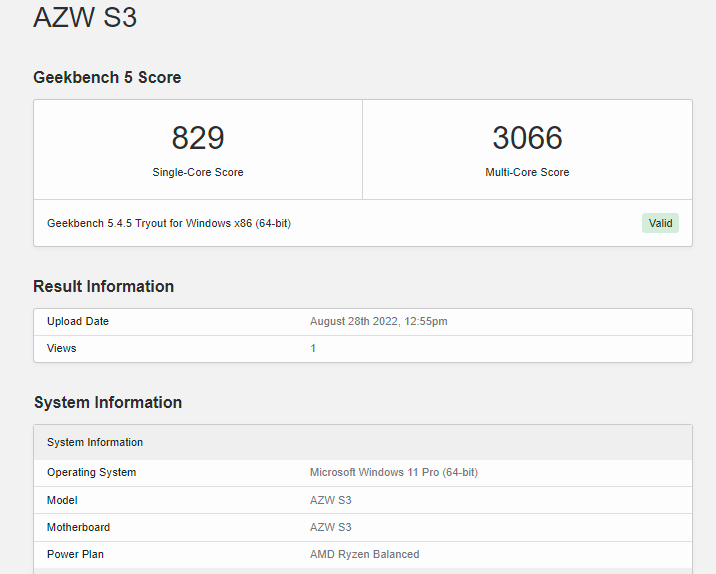The image size is (716, 574).
Task: Click the Geekbench 5 Score heading
Action: click(107, 77)
